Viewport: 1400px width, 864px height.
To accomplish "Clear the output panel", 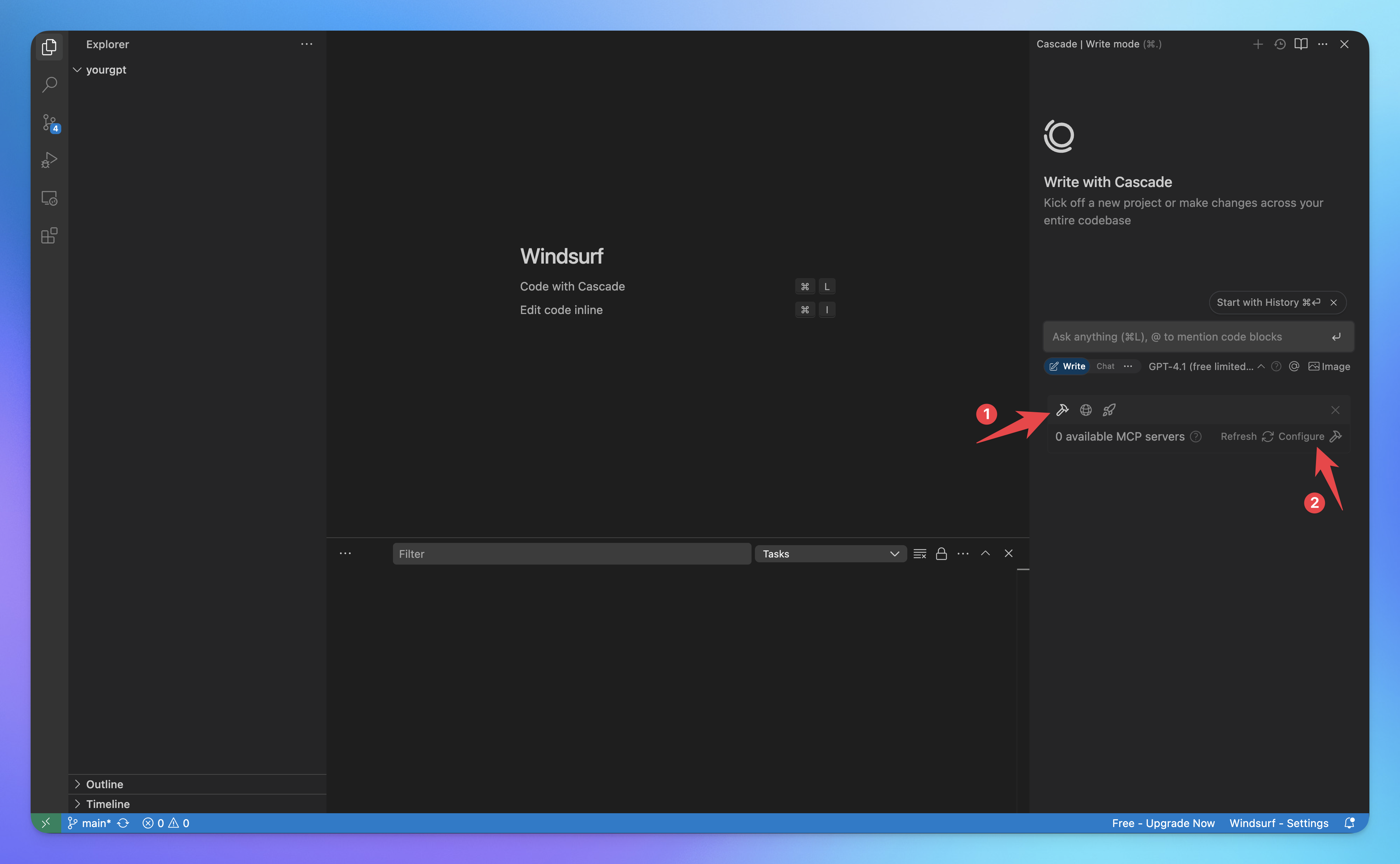I will pyautogui.click(x=920, y=554).
